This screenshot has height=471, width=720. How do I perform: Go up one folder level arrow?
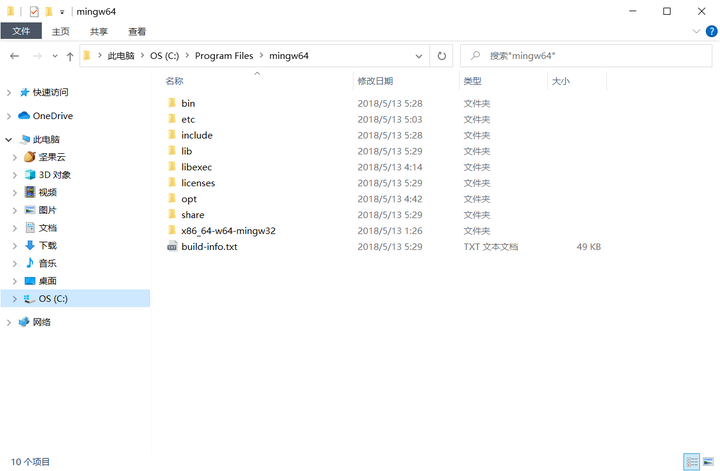(x=70, y=56)
